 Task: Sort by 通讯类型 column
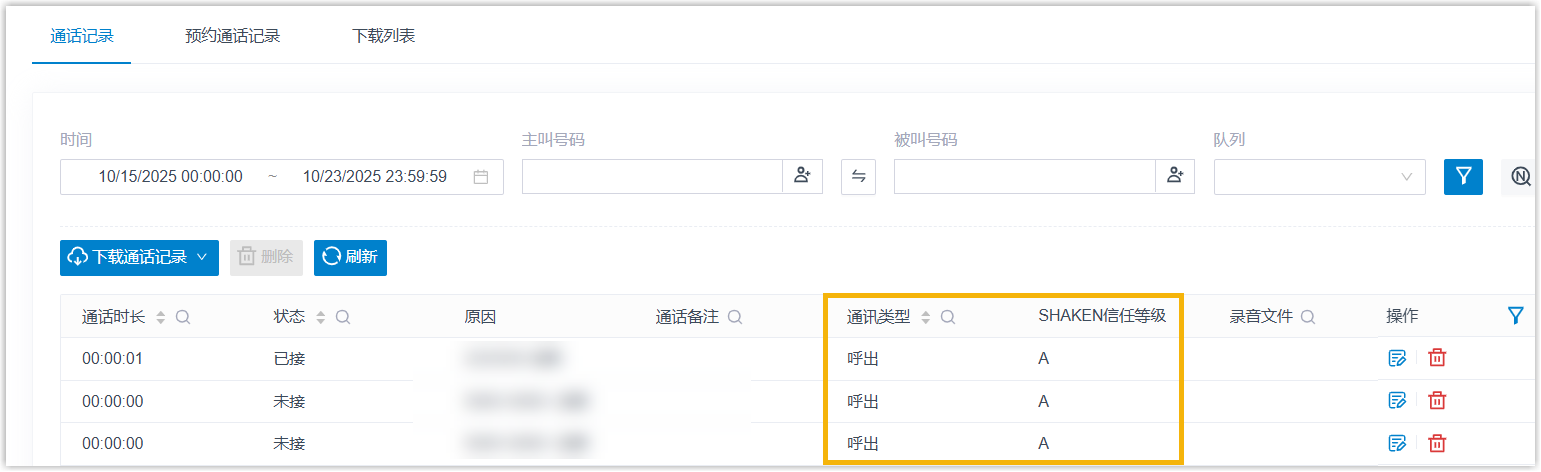(925, 317)
